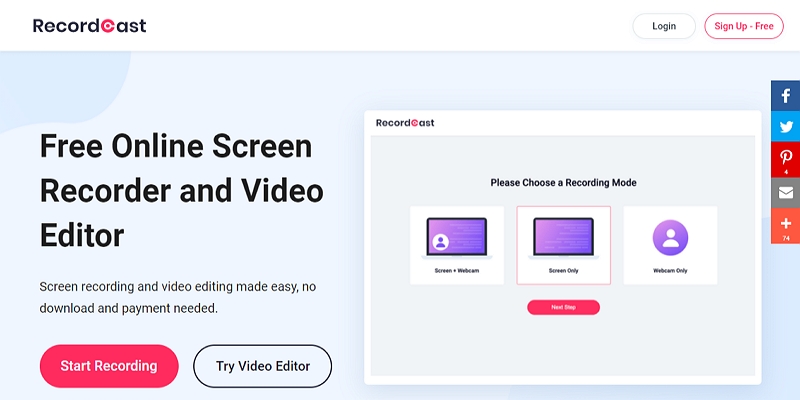Click the Please Choose a Recording Mode title

click(x=563, y=183)
